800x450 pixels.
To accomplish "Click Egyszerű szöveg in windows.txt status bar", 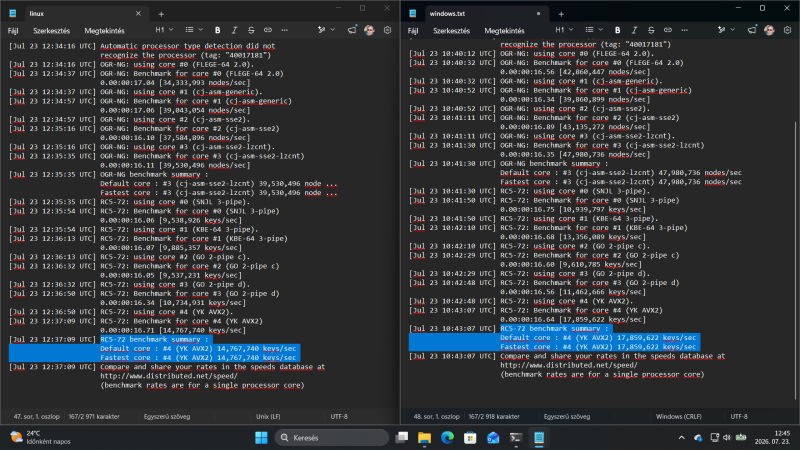I will [x=567, y=416].
